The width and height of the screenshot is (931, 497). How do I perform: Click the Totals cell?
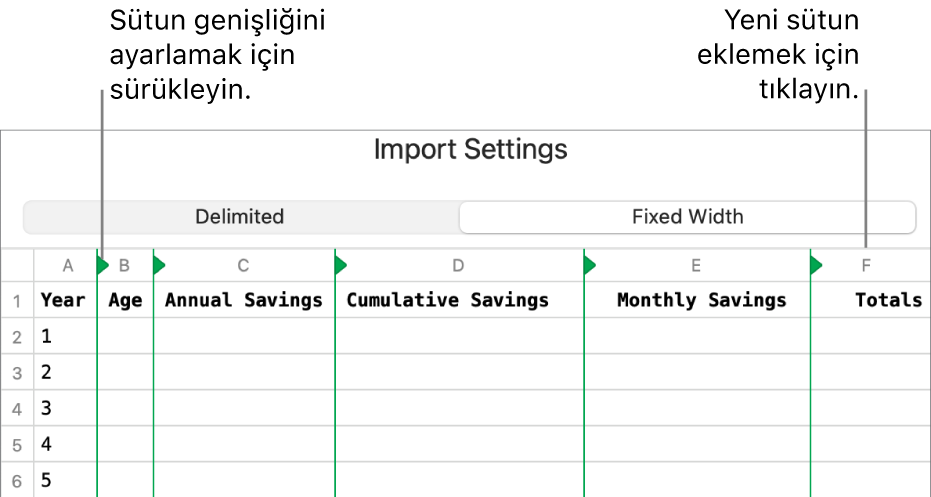pyautogui.click(x=888, y=300)
